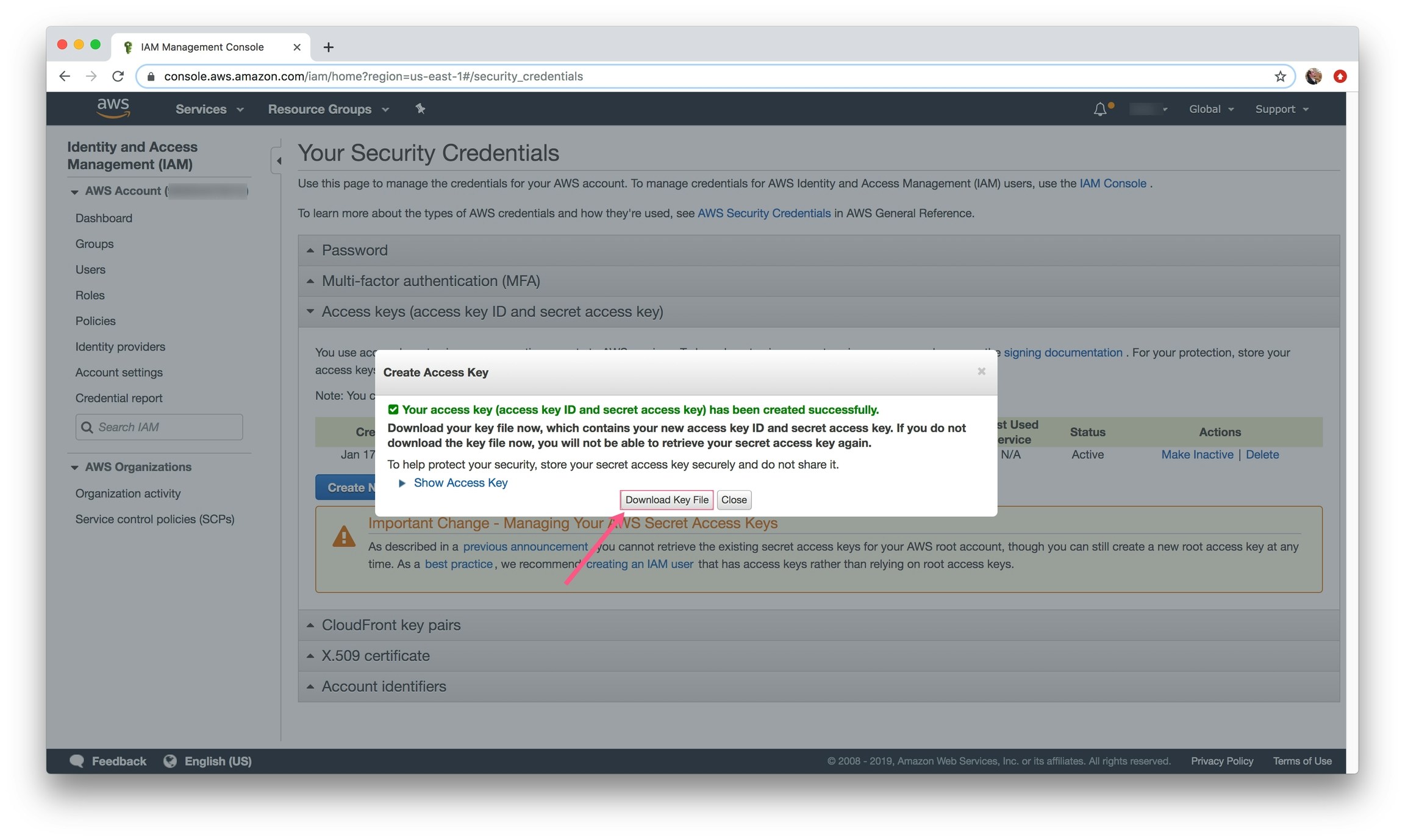Reload the page with the refresh icon
Image resolution: width=1405 pixels, height=840 pixels.
(118, 76)
